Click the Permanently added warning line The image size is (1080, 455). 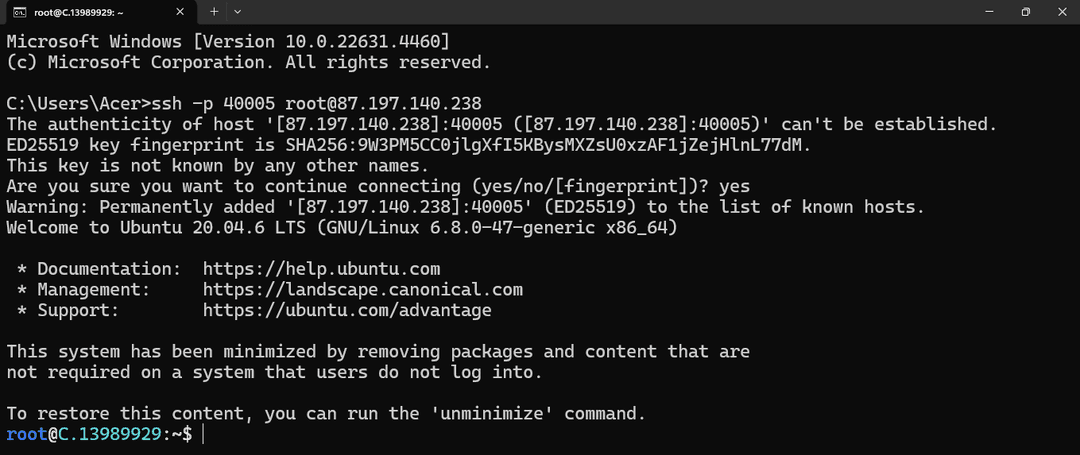466,207
